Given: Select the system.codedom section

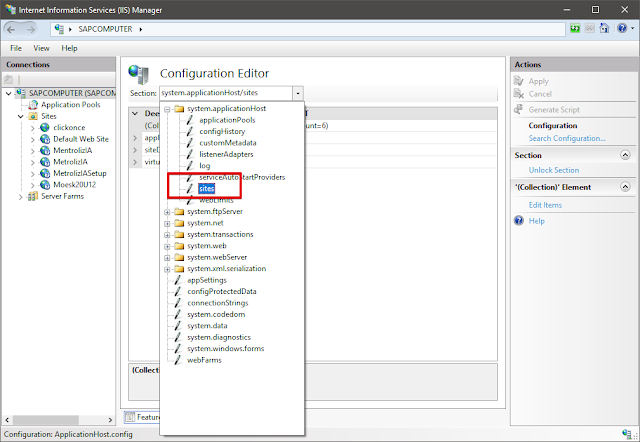Looking at the screenshot, I should [216, 314].
